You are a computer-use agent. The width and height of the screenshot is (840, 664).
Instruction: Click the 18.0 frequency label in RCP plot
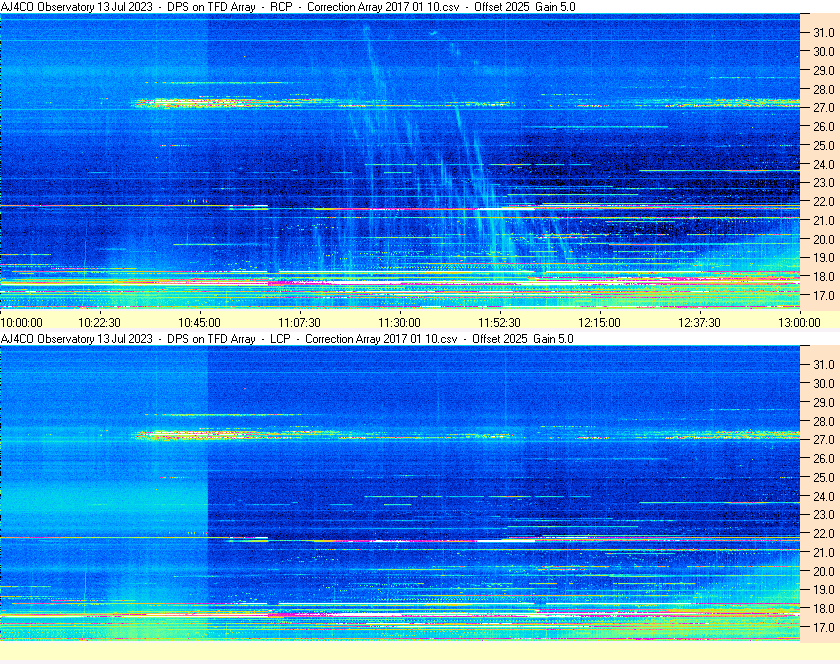click(x=824, y=277)
